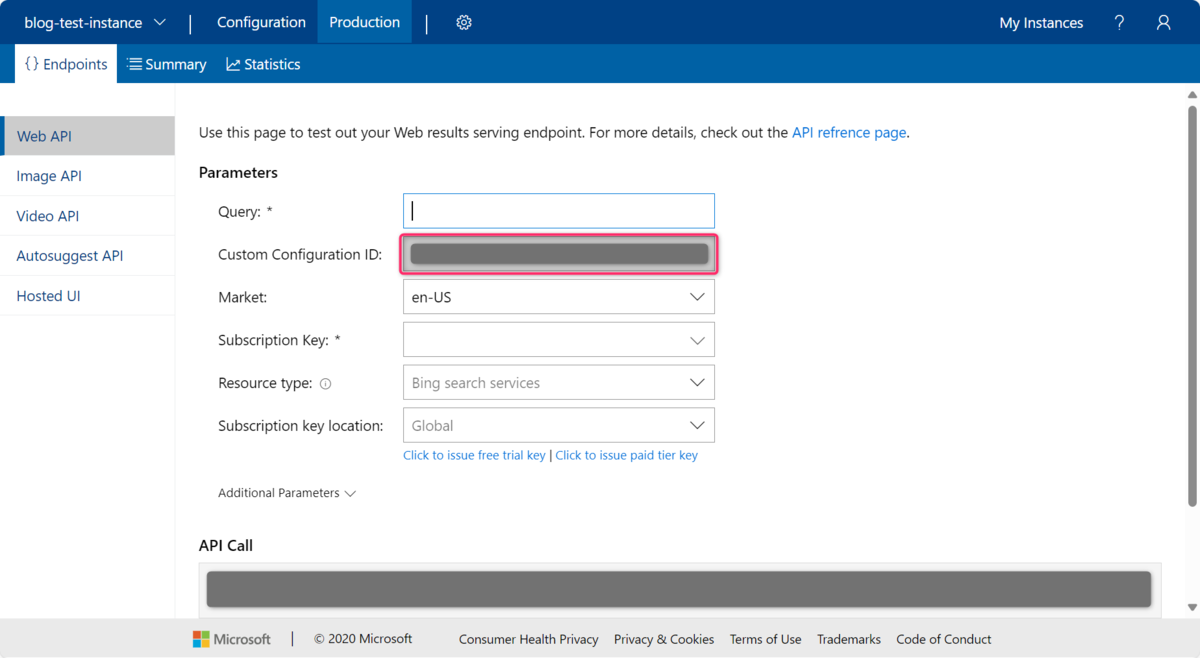The height and width of the screenshot is (658, 1200).
Task: Click the Microsoft logo in footer
Action: click(232, 639)
